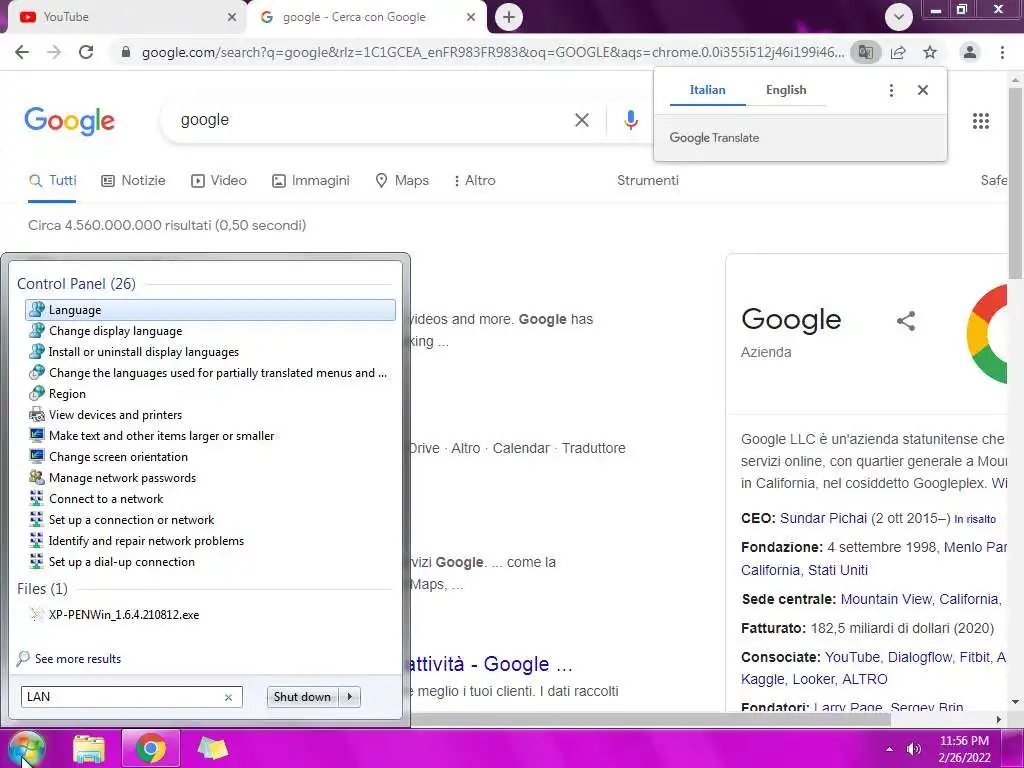Click the share icon in Google knowledge panel
This screenshot has width=1024, height=768.
(906, 321)
